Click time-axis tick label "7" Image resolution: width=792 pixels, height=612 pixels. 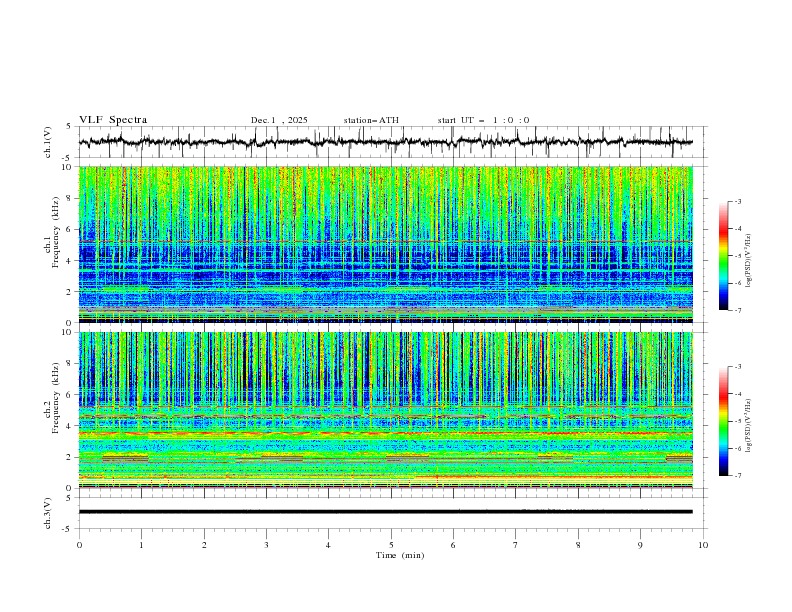click(x=516, y=545)
